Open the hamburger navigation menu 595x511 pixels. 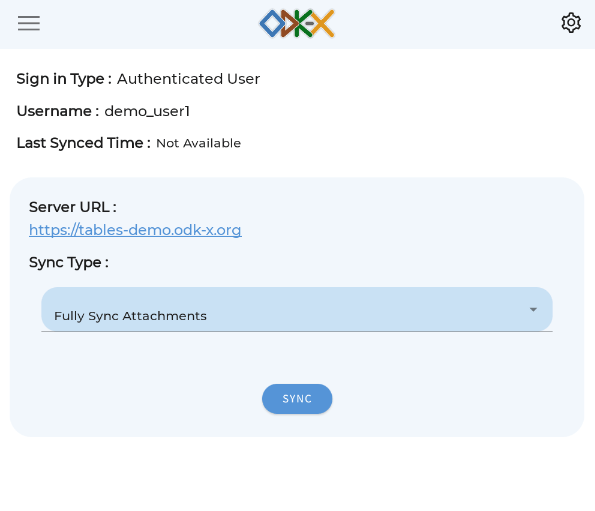click(29, 23)
